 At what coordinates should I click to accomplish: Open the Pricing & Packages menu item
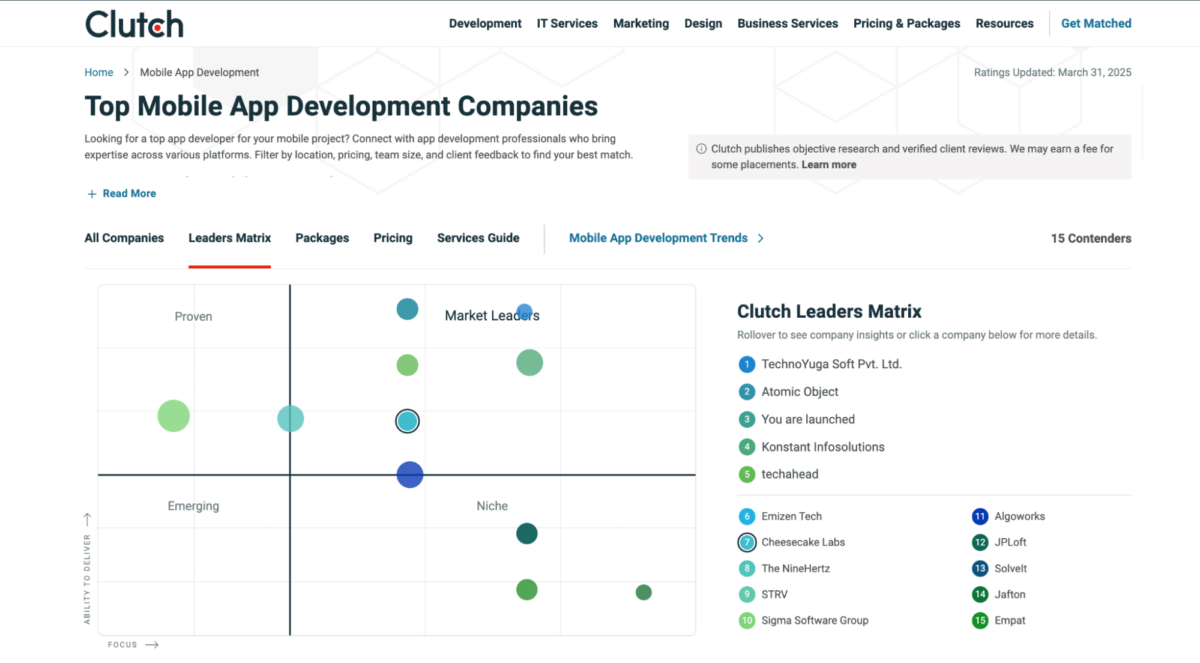pos(906,24)
